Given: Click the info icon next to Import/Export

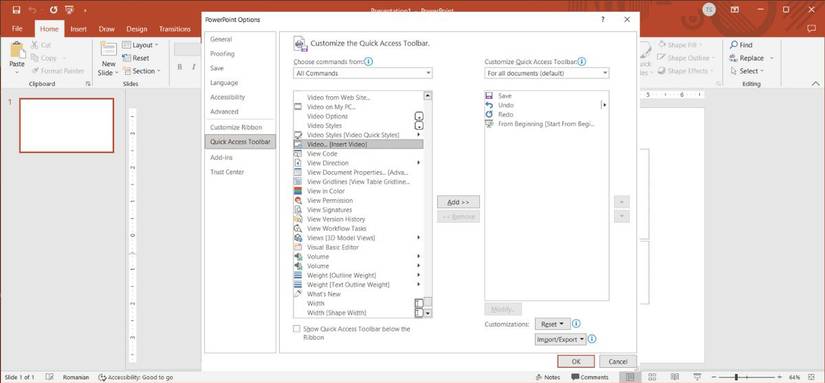Looking at the screenshot, I should coord(592,340).
